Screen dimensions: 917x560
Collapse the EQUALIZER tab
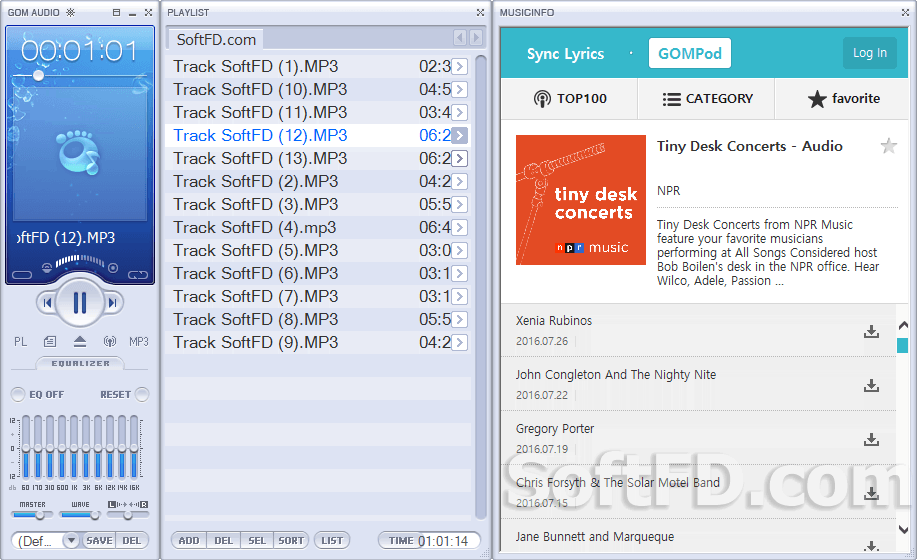tap(80, 363)
